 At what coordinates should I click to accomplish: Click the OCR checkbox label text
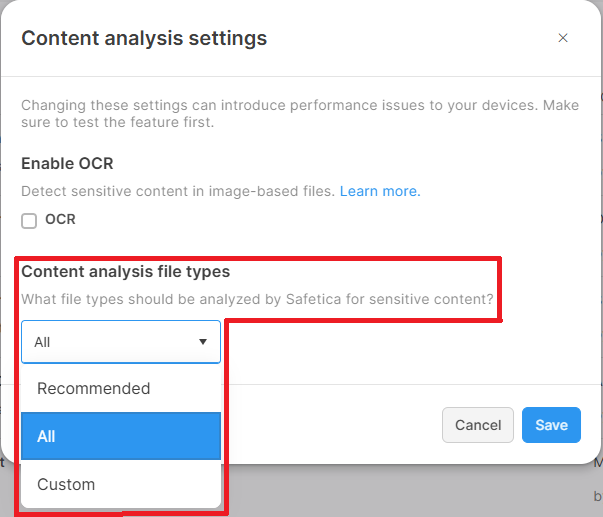click(60, 219)
